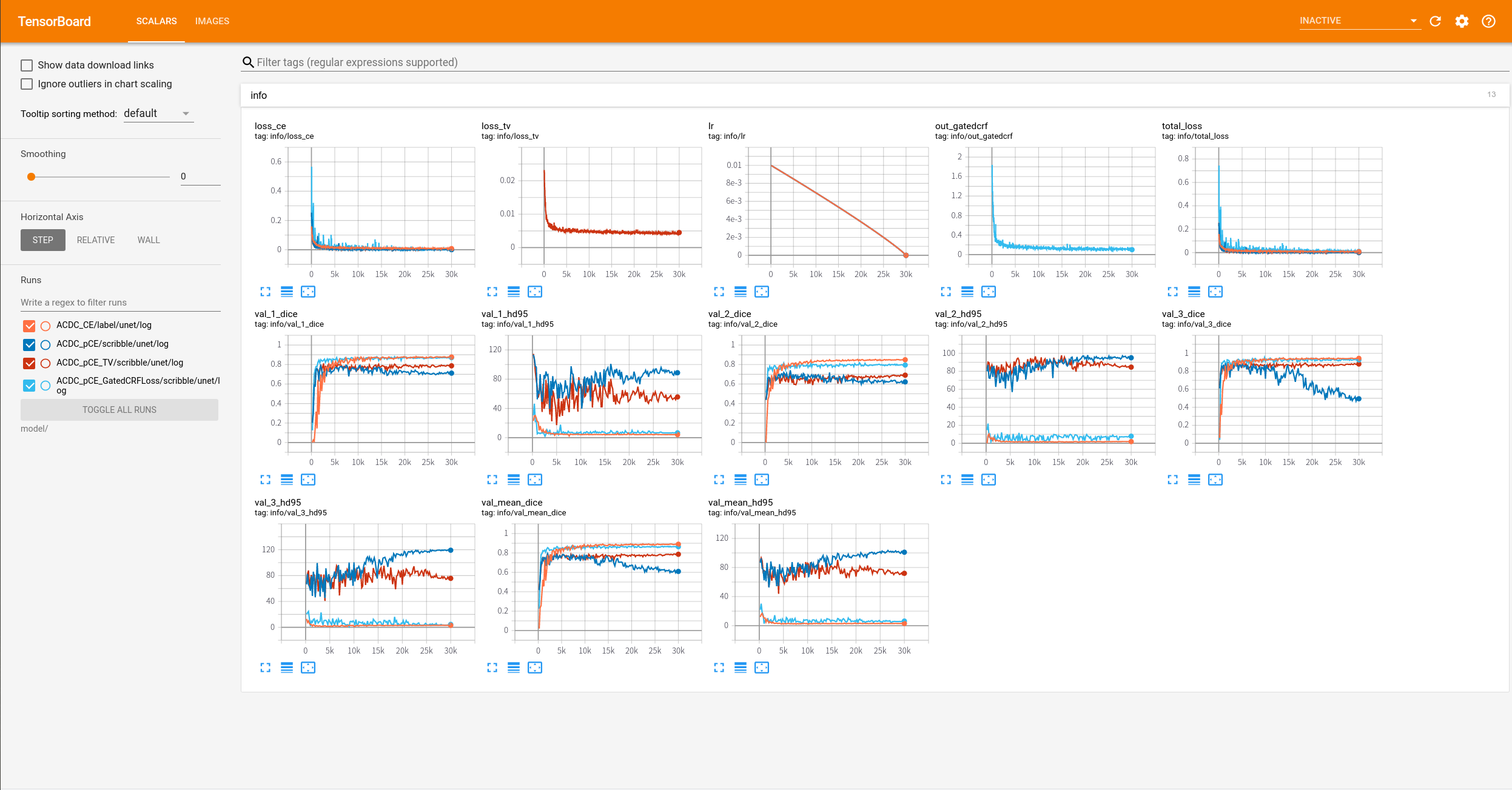Open the INACTIVE dashboards dropdown
The height and width of the screenshot is (790, 1512).
(x=1359, y=21)
